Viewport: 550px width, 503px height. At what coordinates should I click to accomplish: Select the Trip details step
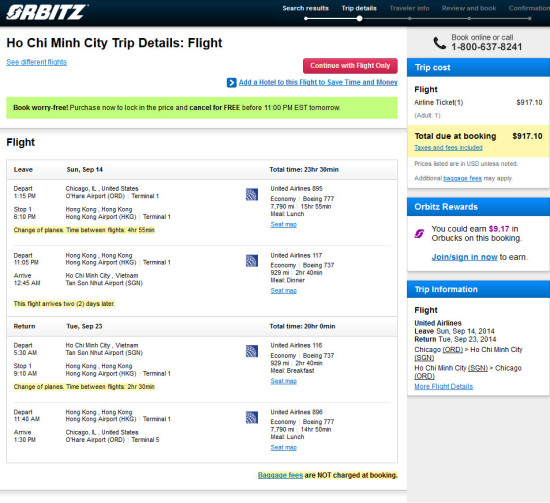(359, 8)
